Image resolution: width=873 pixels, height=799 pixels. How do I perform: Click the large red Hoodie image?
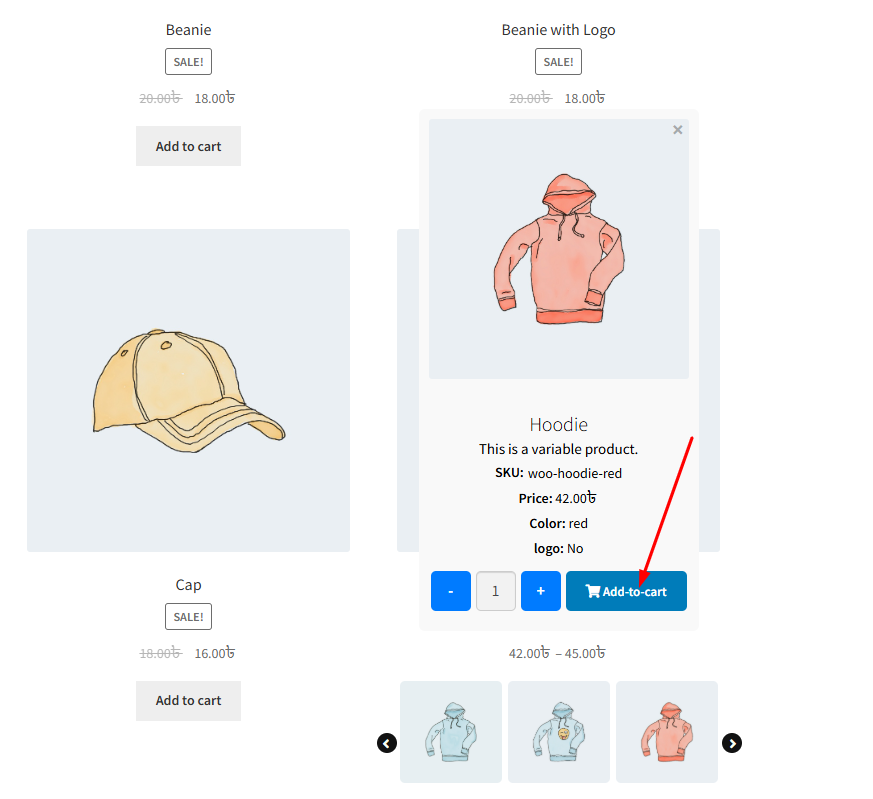(x=558, y=249)
